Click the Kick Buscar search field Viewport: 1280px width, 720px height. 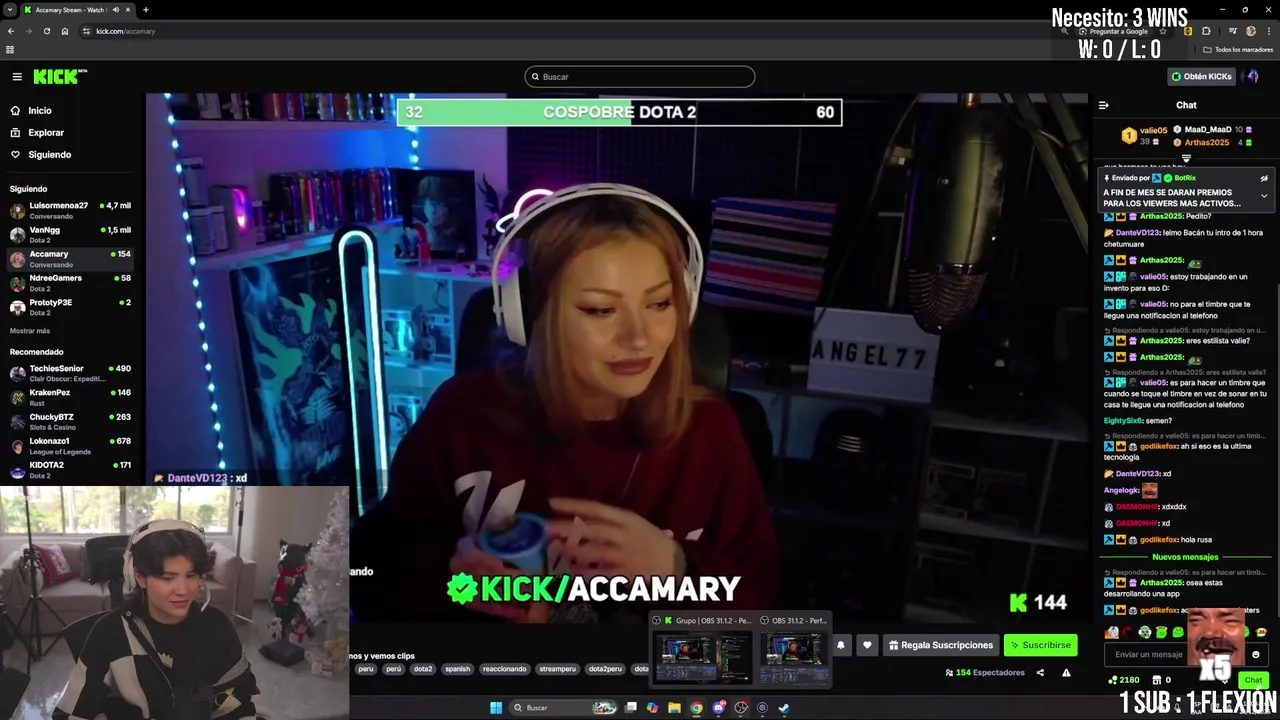[x=640, y=77]
